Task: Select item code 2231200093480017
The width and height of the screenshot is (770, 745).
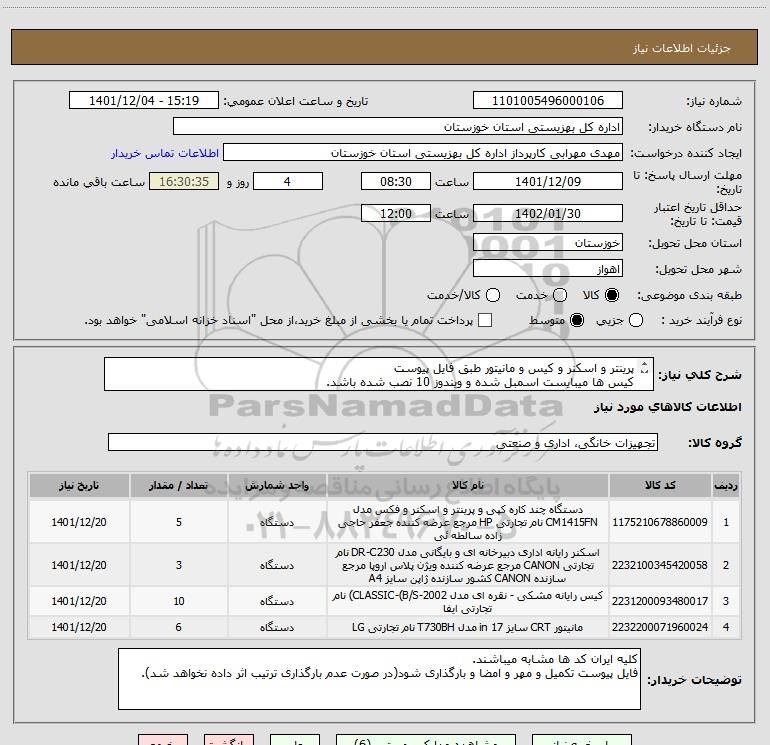Action: coord(660,601)
